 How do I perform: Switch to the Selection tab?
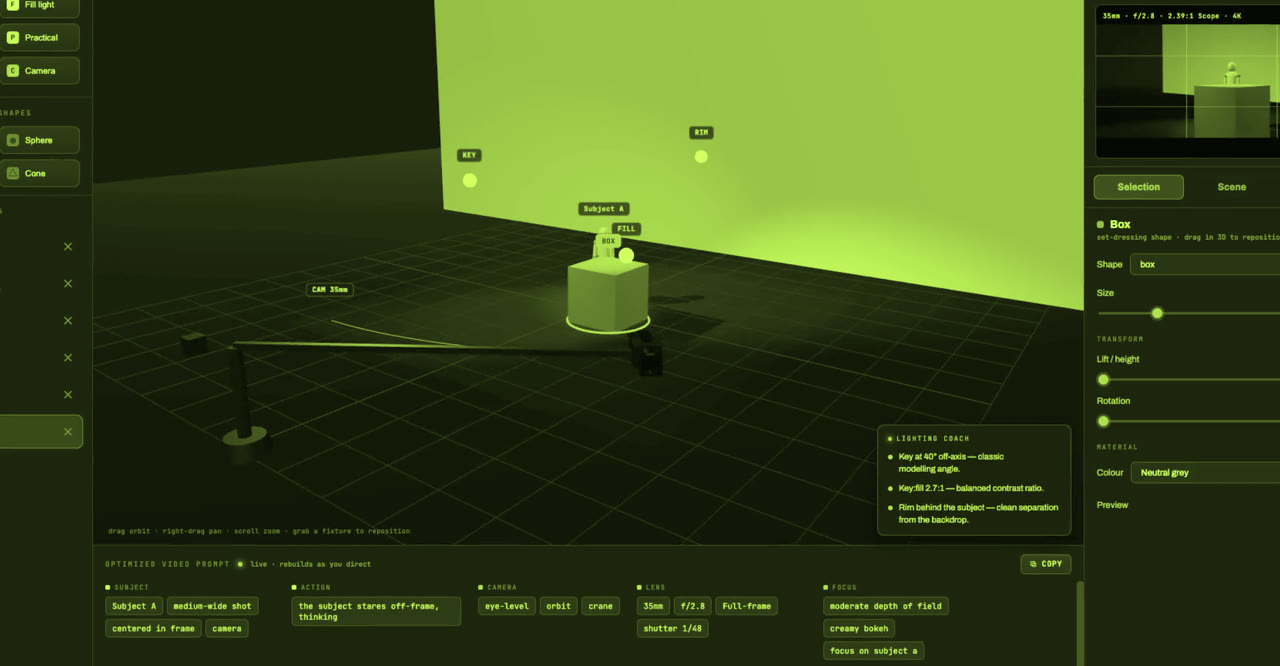(x=1138, y=187)
